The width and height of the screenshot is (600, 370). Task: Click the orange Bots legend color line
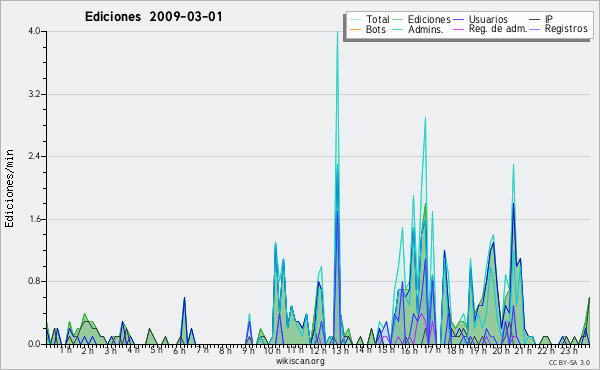355,29
